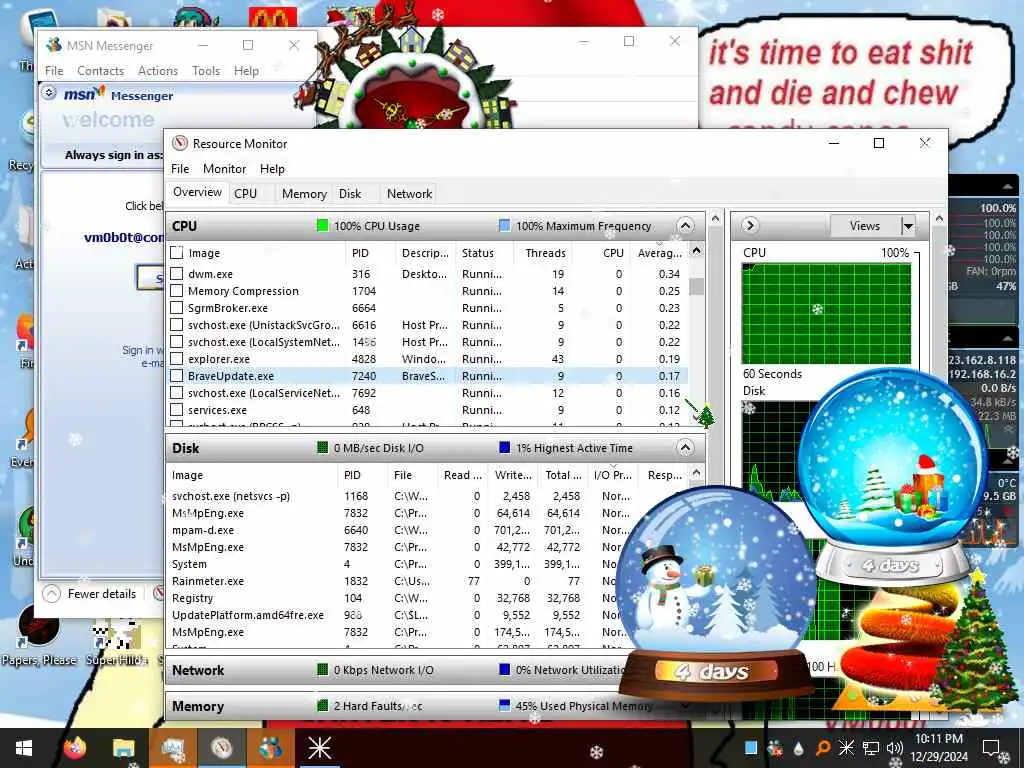Collapse the CPU section chevron

click(685, 226)
